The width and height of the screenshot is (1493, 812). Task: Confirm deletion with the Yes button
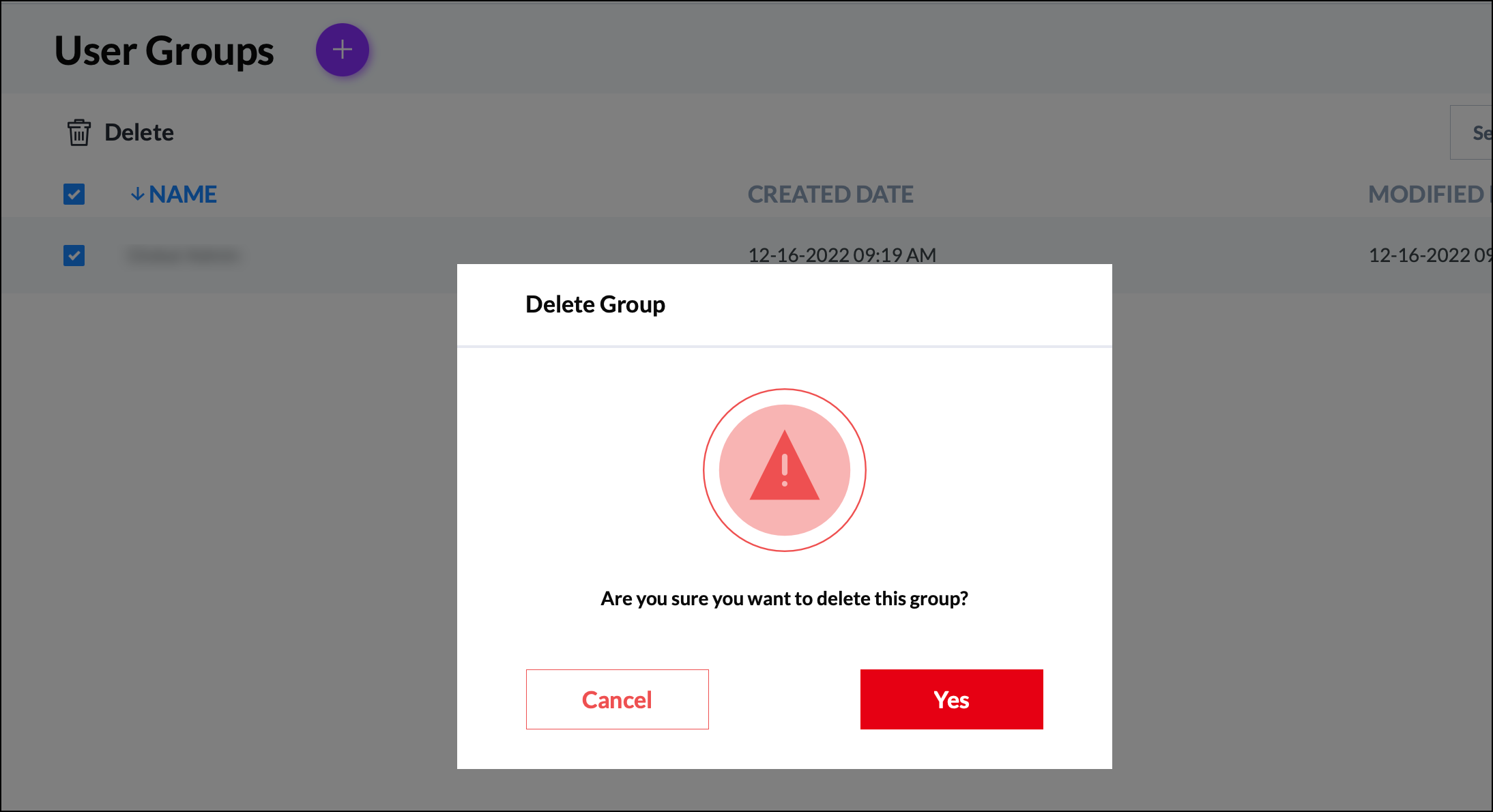[x=951, y=699]
